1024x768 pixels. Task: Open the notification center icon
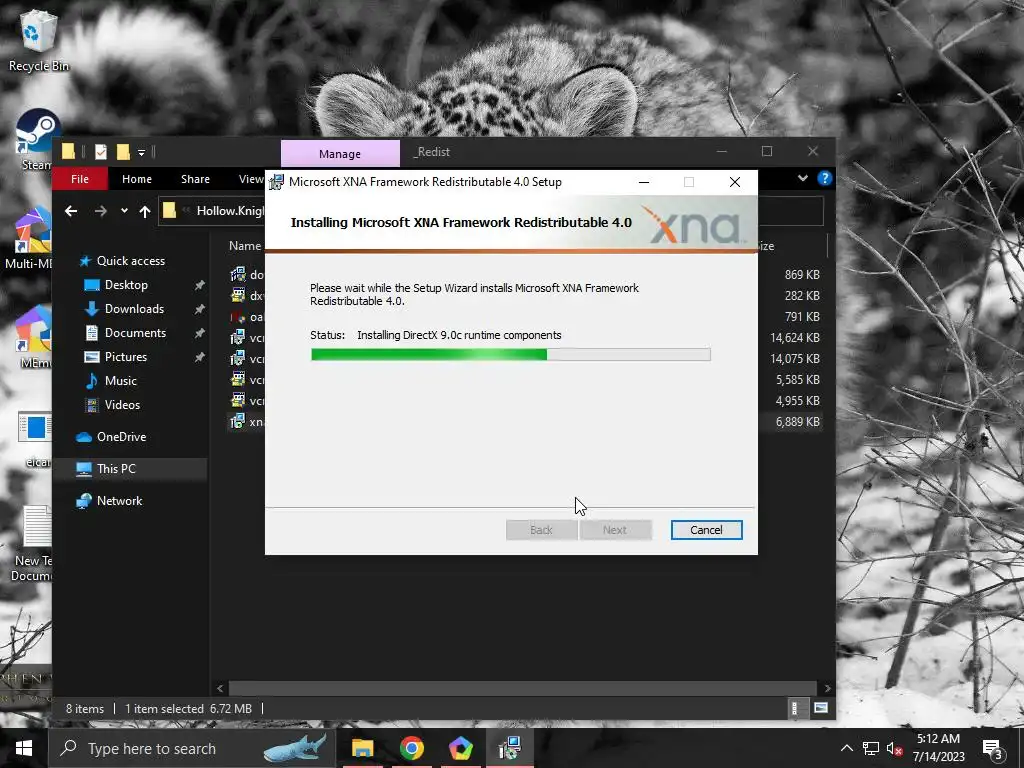[x=993, y=748]
